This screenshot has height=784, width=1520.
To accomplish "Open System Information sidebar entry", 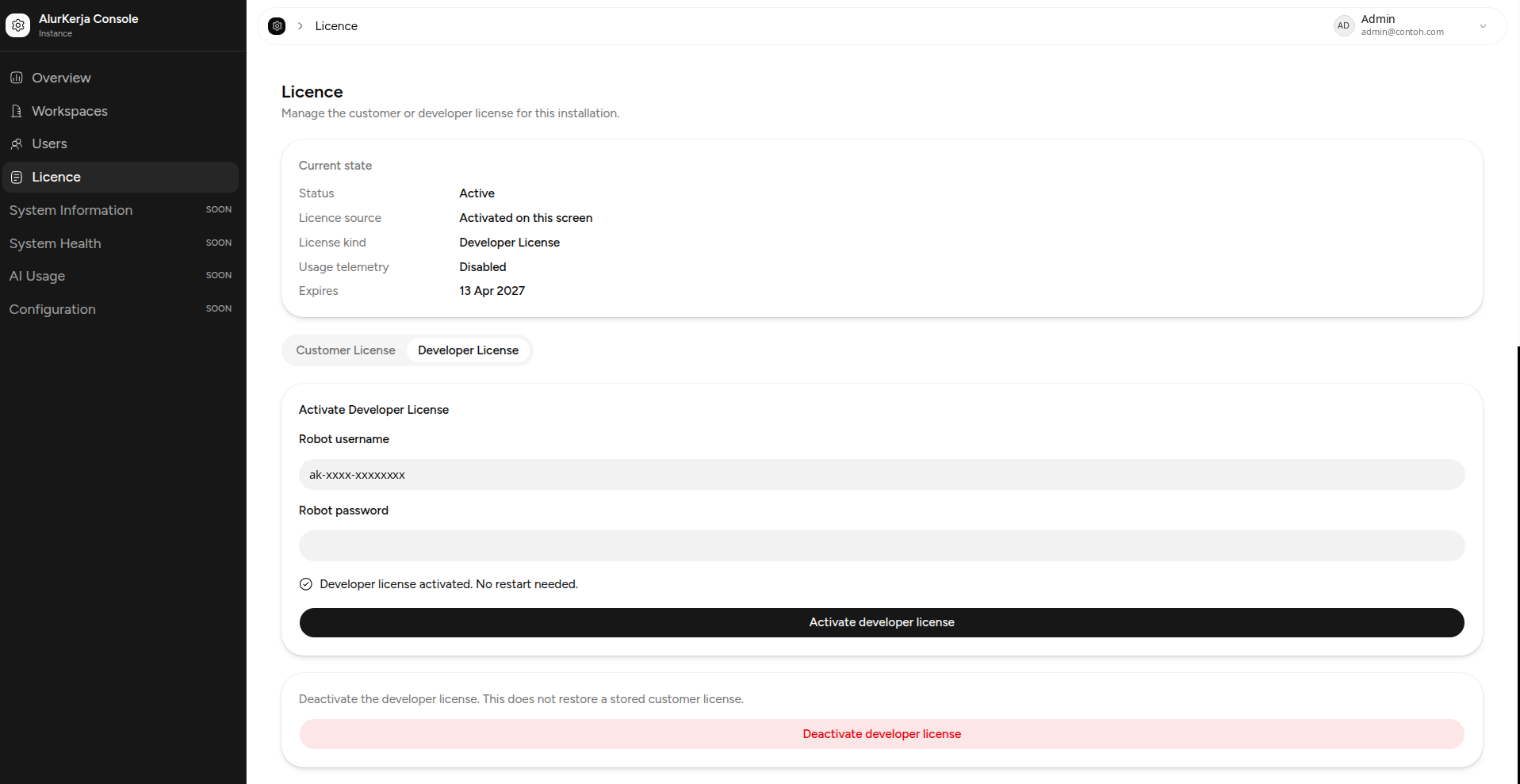I will [121, 210].
